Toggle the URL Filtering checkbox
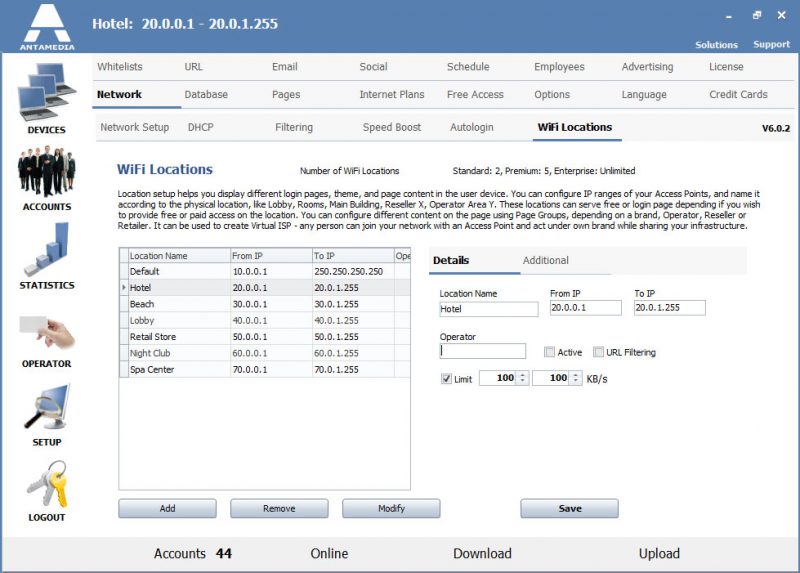The image size is (800, 573). (x=598, y=352)
